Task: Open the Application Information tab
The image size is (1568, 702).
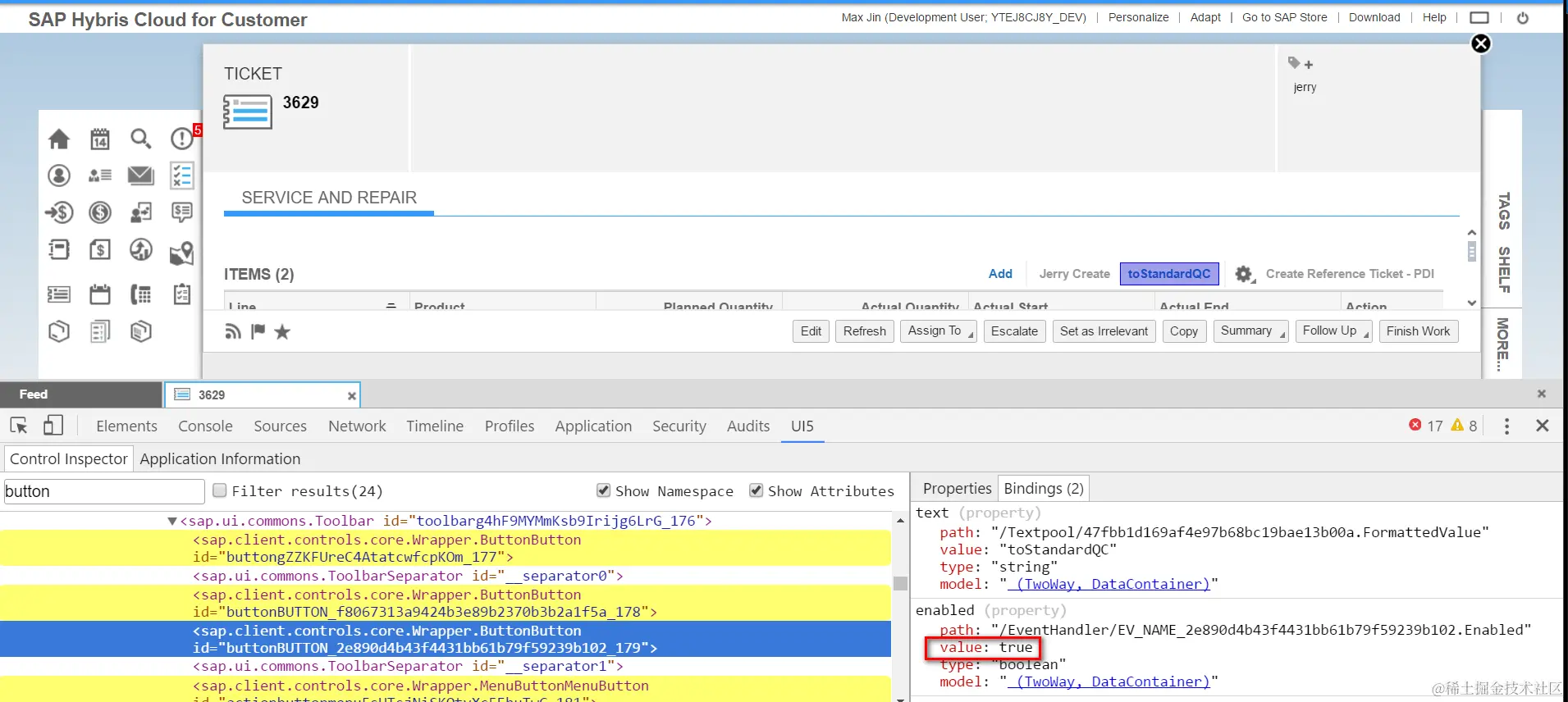Action: coord(220,458)
